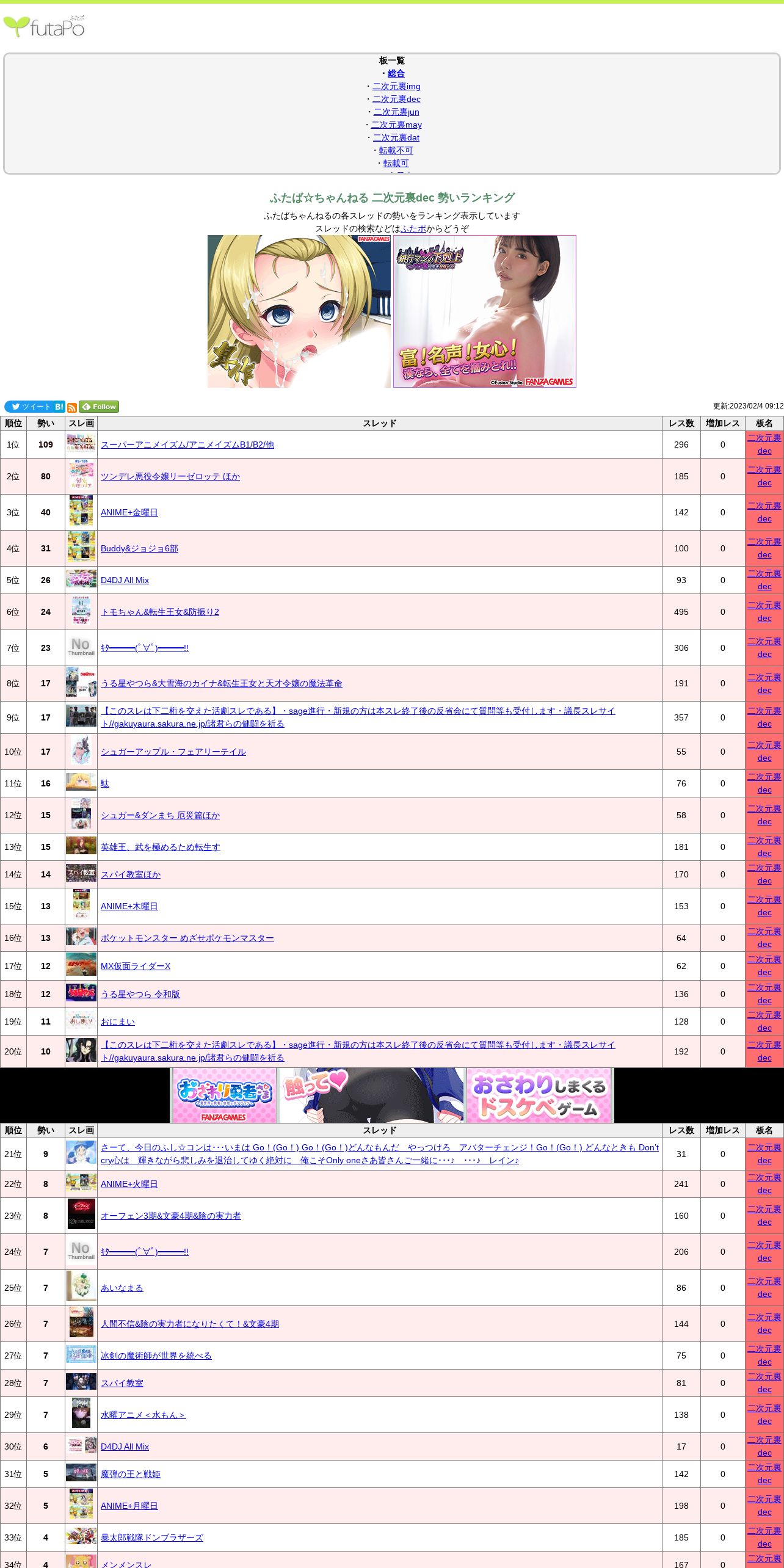Open the おさわりしまくるドスケベゲーム ad
784x1568 pixels.
pyautogui.click(x=539, y=1095)
